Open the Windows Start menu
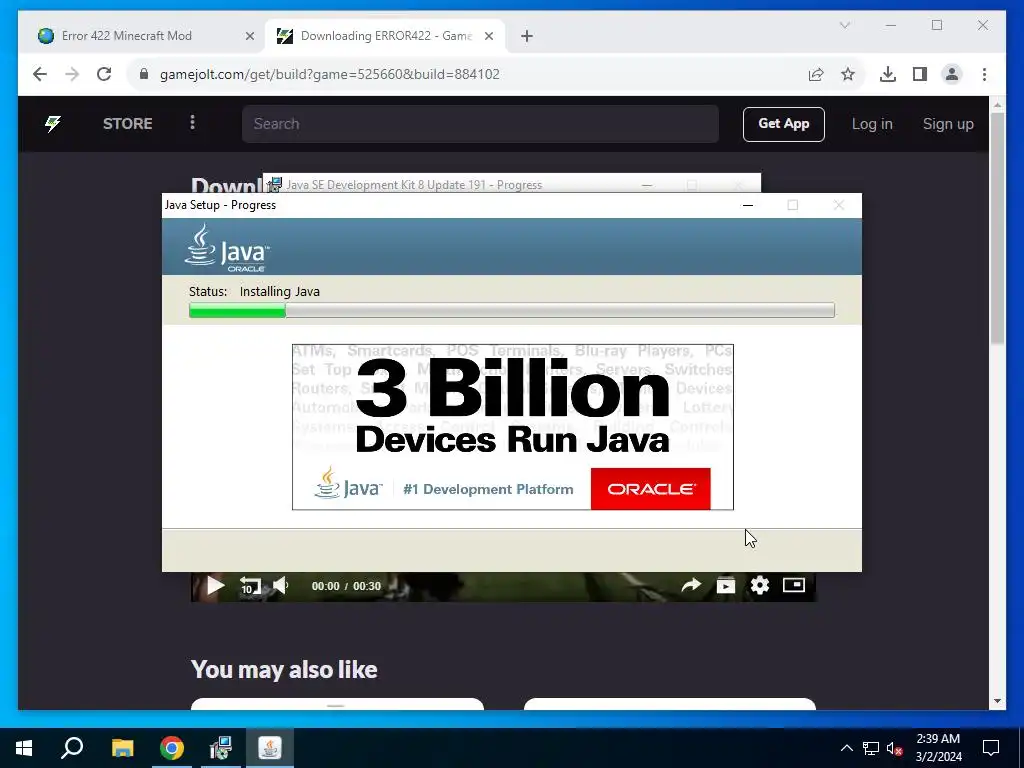The width and height of the screenshot is (1024, 768). [24, 748]
